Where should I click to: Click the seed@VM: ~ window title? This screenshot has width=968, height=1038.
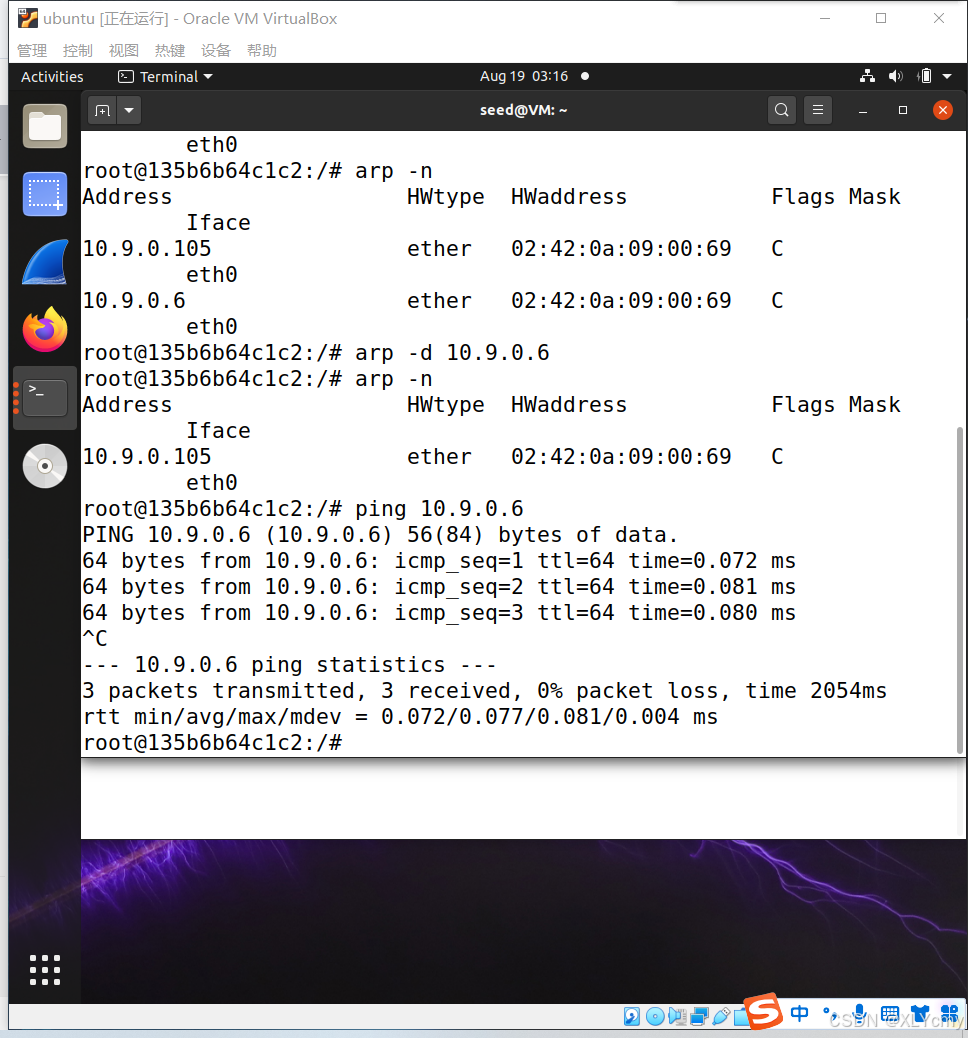[524, 110]
